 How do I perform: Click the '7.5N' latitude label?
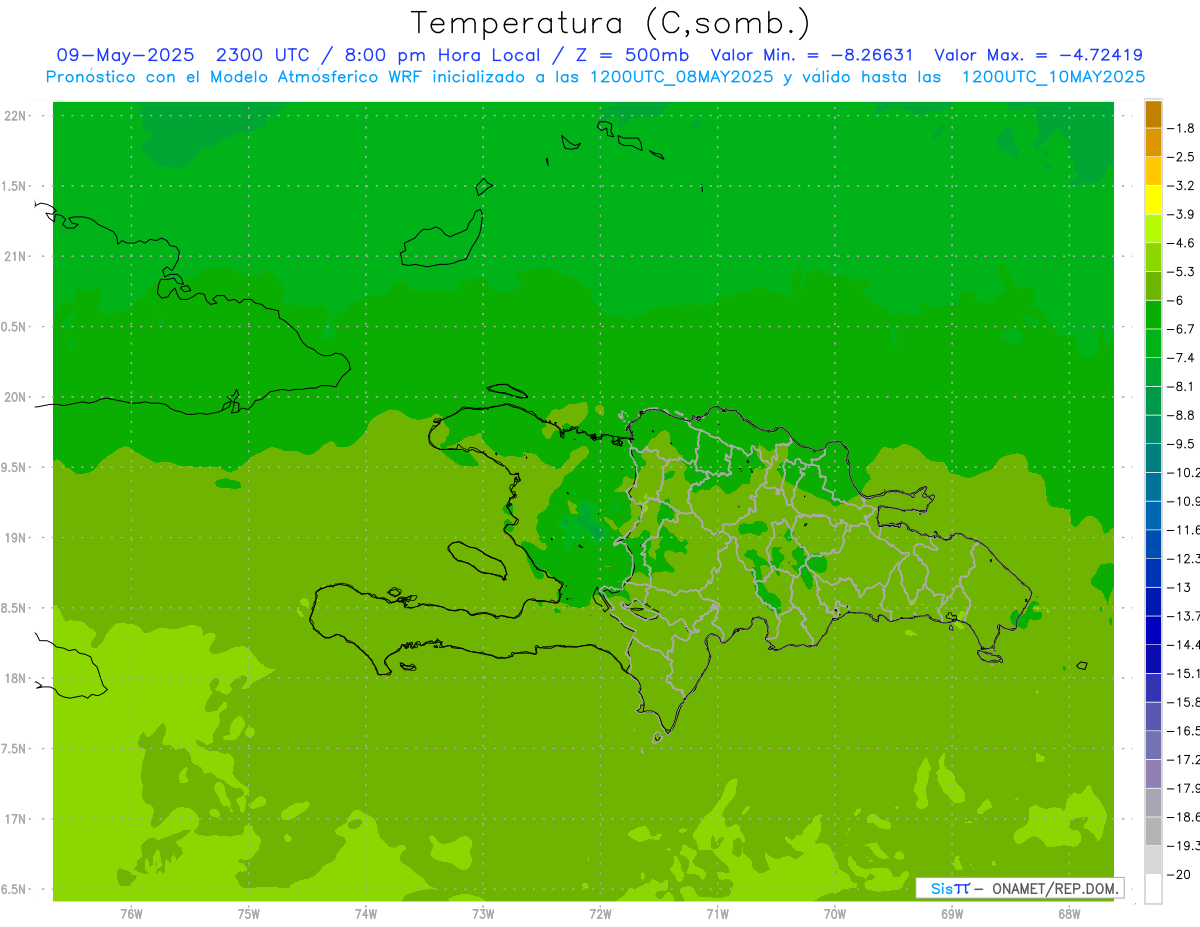14,749
